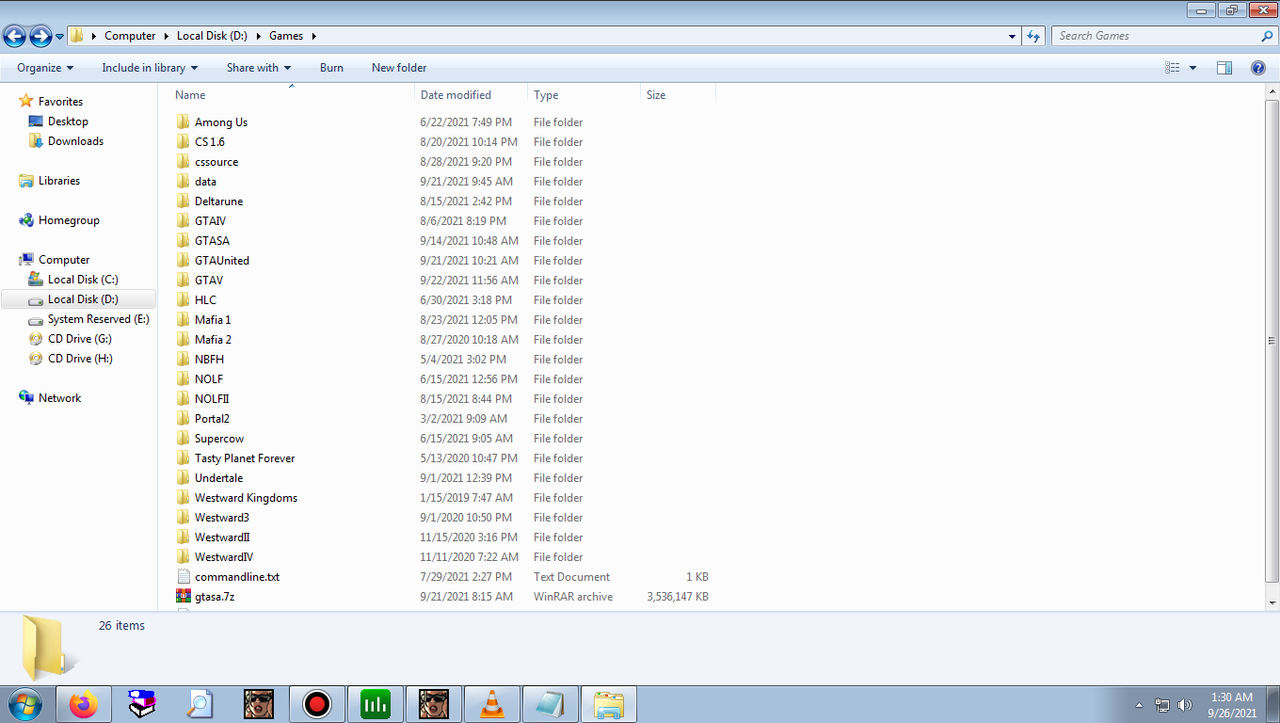Click the cssource folder icon

pyautogui.click(x=183, y=161)
